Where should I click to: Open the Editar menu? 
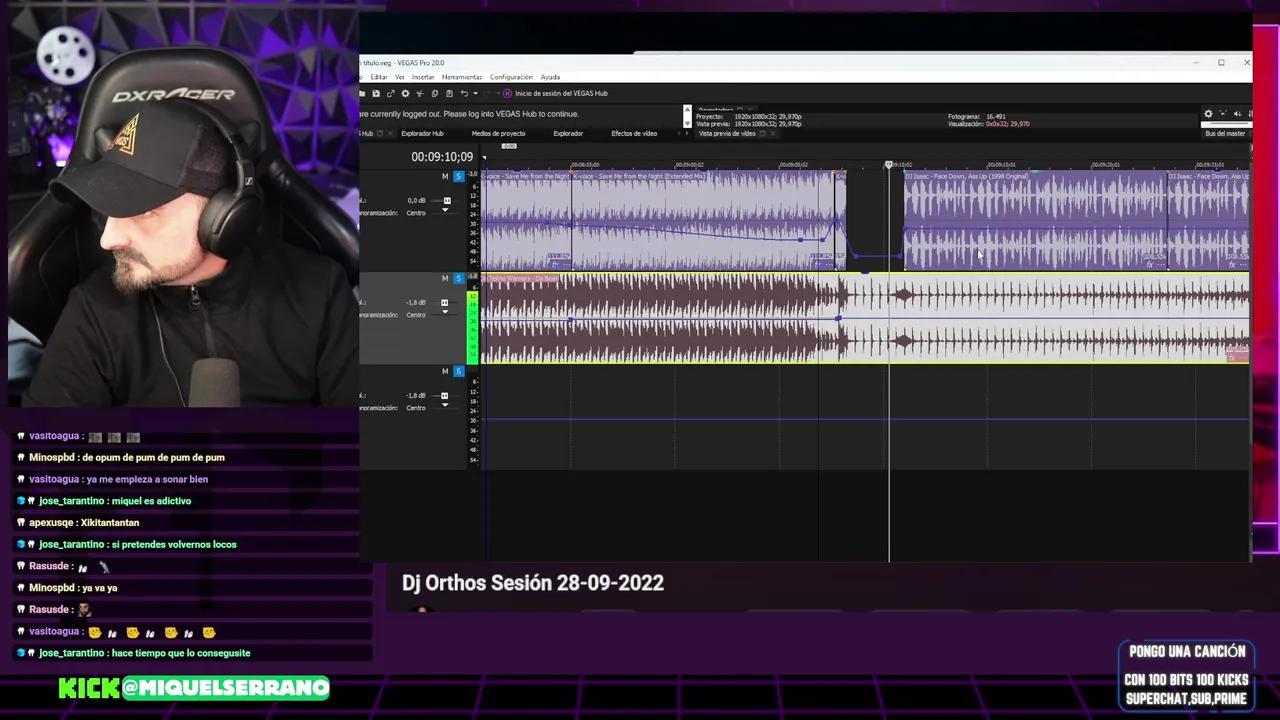tap(379, 77)
